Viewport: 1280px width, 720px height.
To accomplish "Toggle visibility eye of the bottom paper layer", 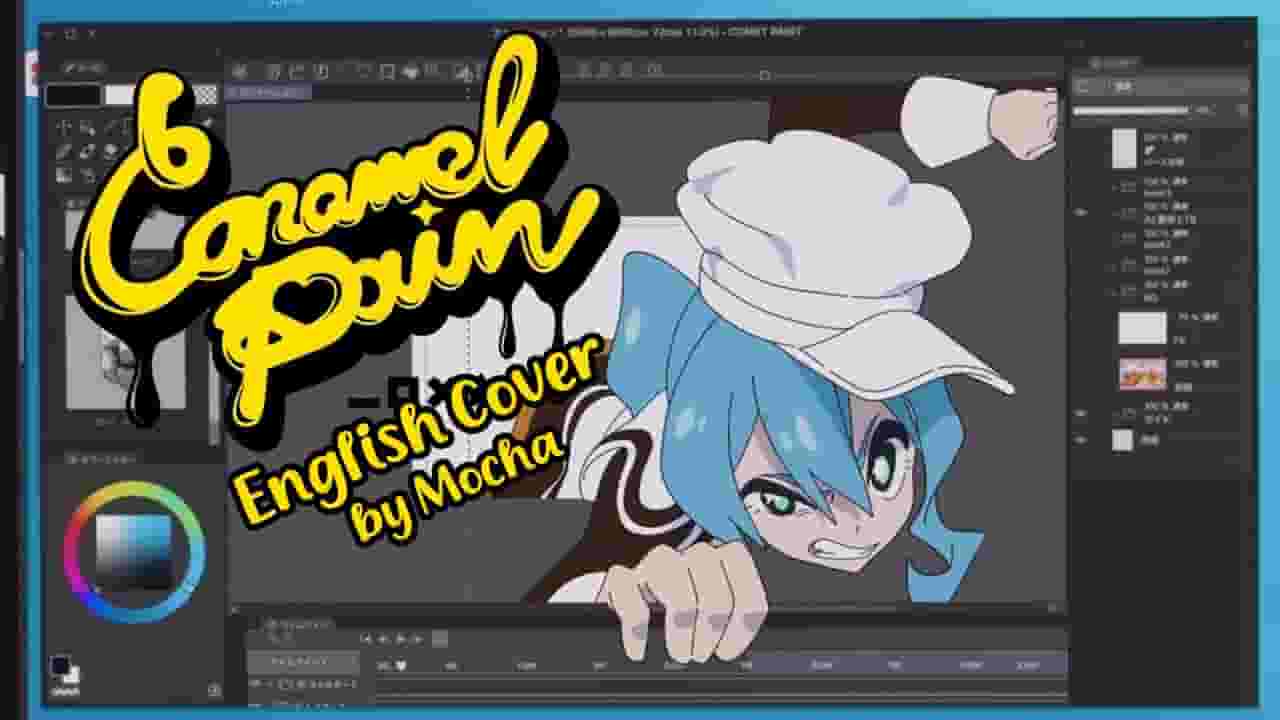I will tap(1081, 440).
